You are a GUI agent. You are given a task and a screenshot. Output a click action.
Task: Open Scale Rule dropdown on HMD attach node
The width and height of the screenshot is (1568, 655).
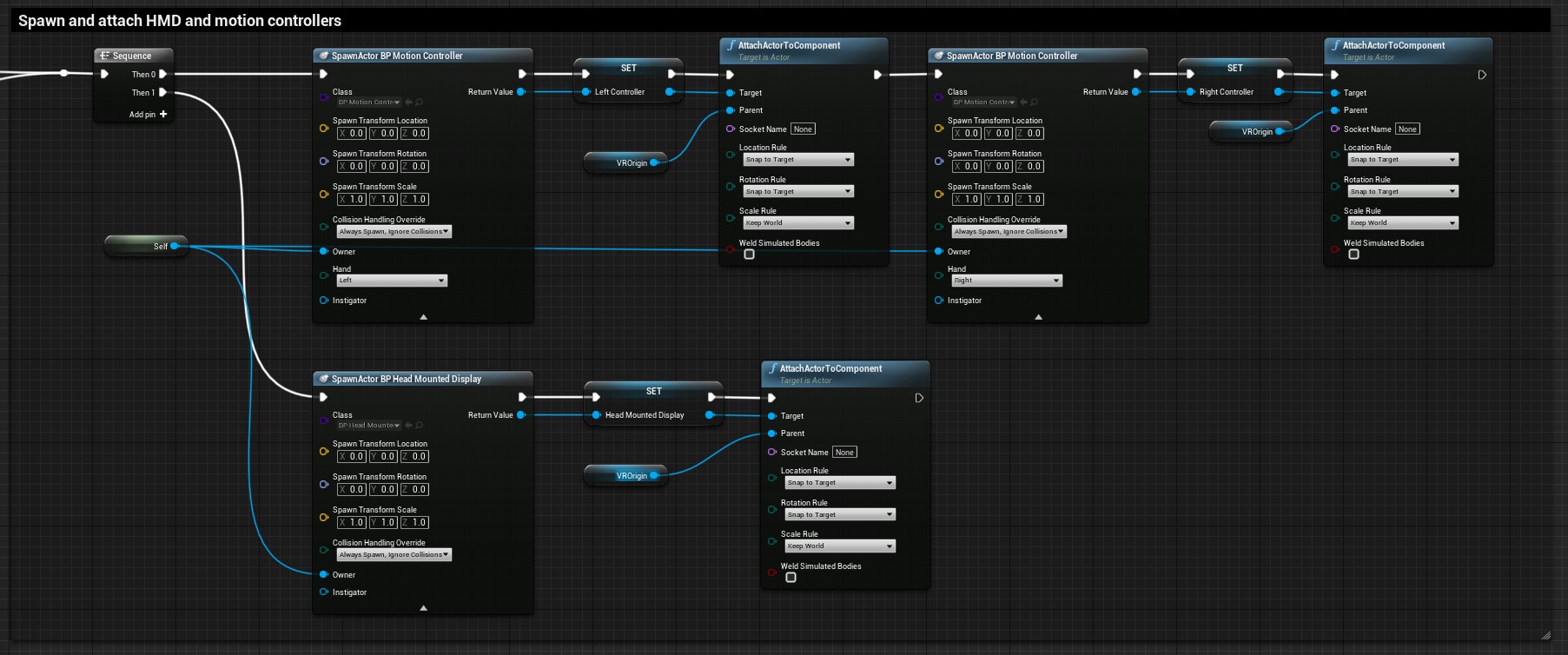[x=840, y=546]
